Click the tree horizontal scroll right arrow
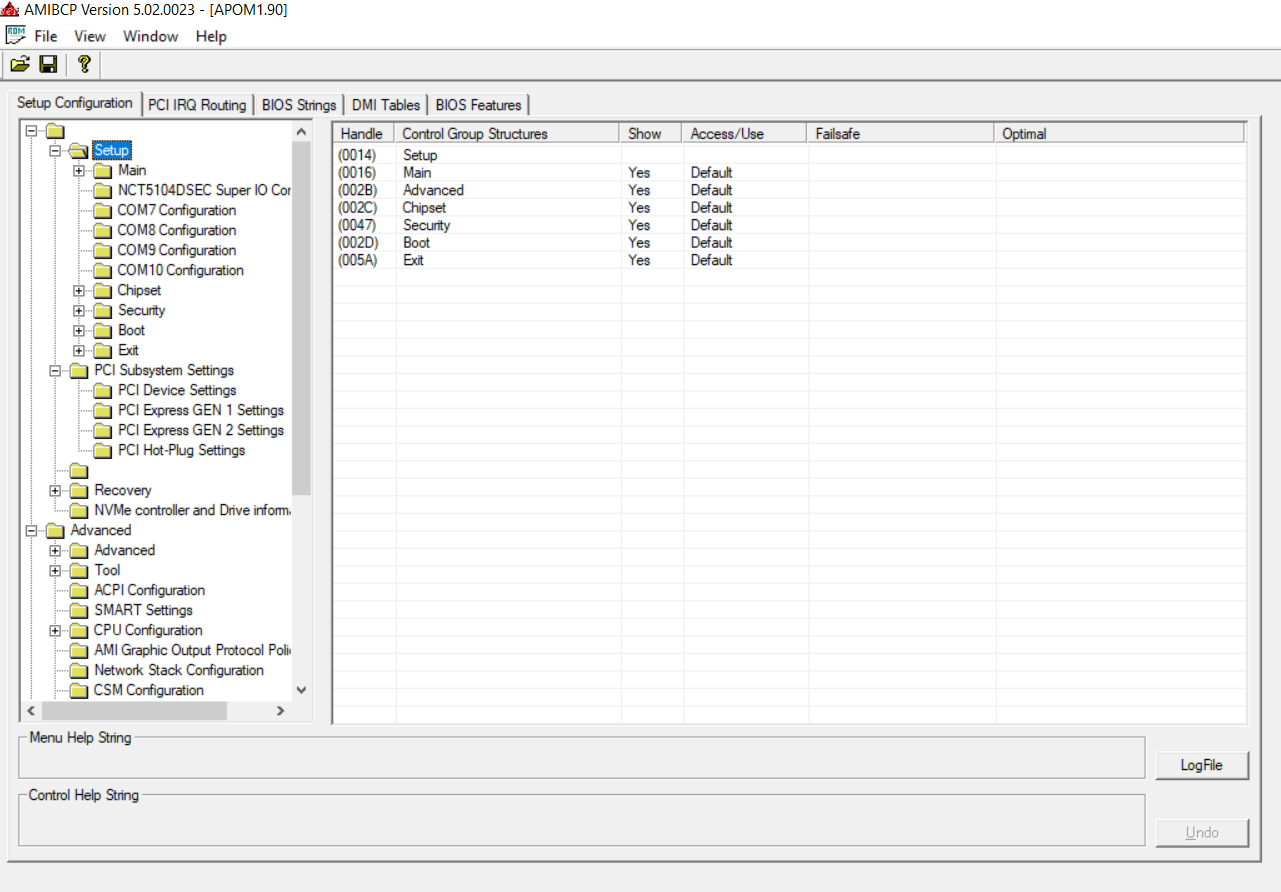1281x892 pixels. [280, 711]
